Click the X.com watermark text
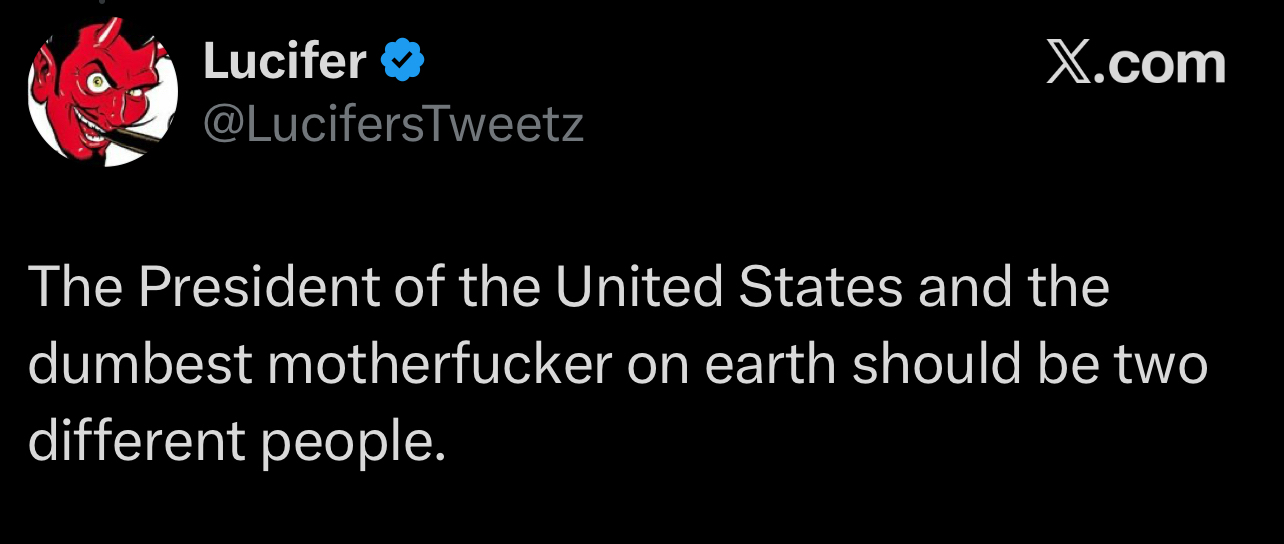The width and height of the screenshot is (1284, 544). point(1136,63)
